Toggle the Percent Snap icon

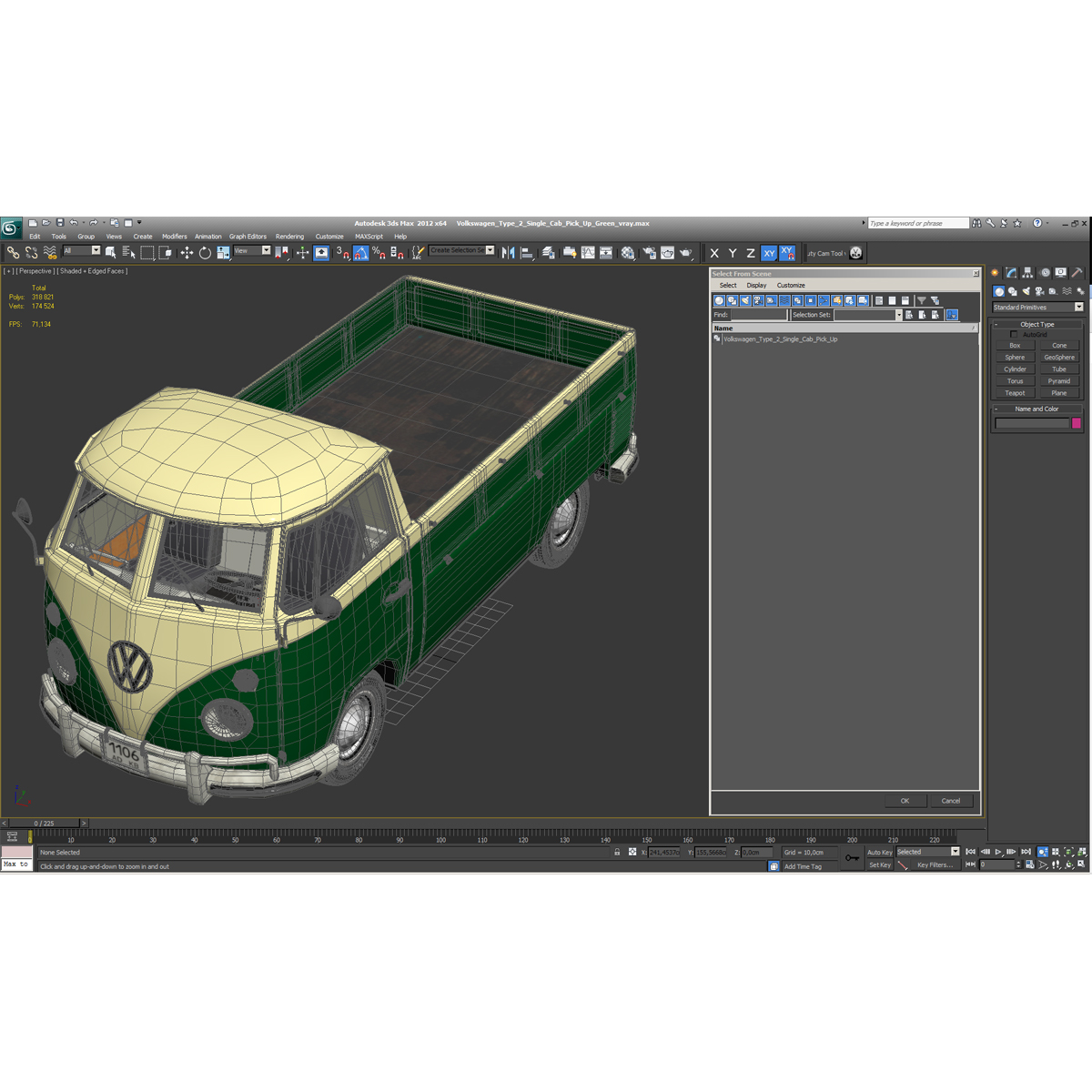point(379,252)
